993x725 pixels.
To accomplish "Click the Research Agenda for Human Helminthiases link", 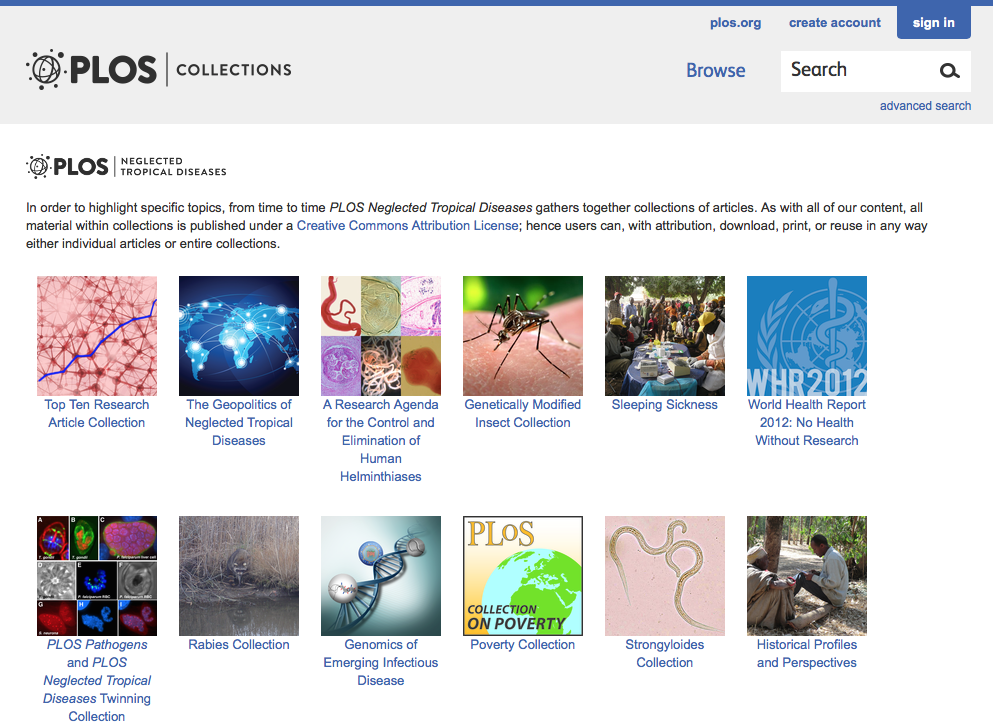I will point(381,440).
